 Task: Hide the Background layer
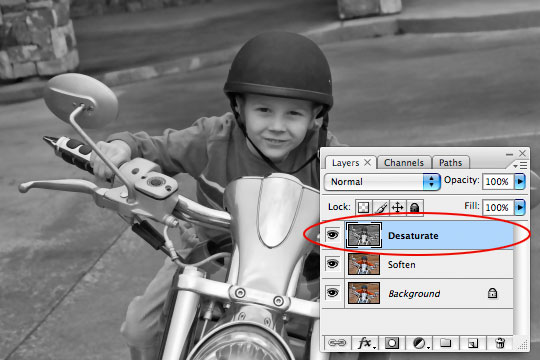[332, 293]
